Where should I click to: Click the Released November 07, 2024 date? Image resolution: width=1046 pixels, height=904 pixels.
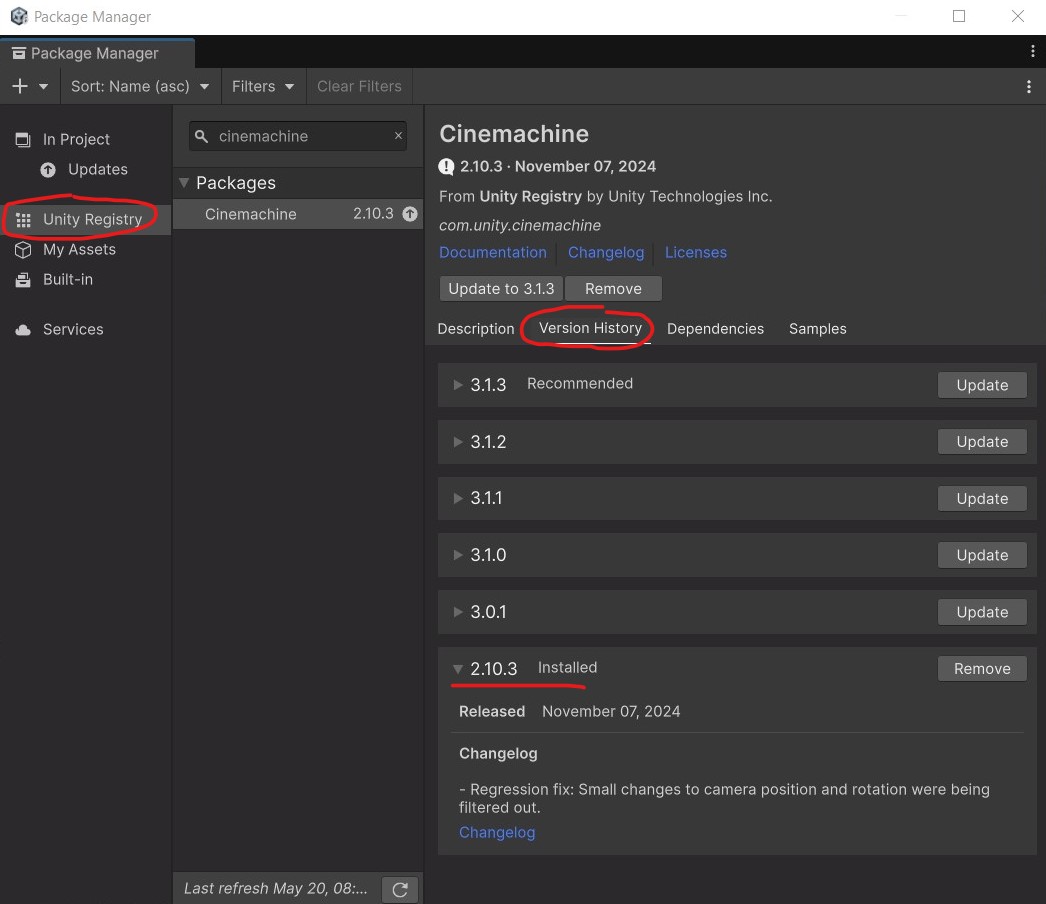[x=611, y=712]
